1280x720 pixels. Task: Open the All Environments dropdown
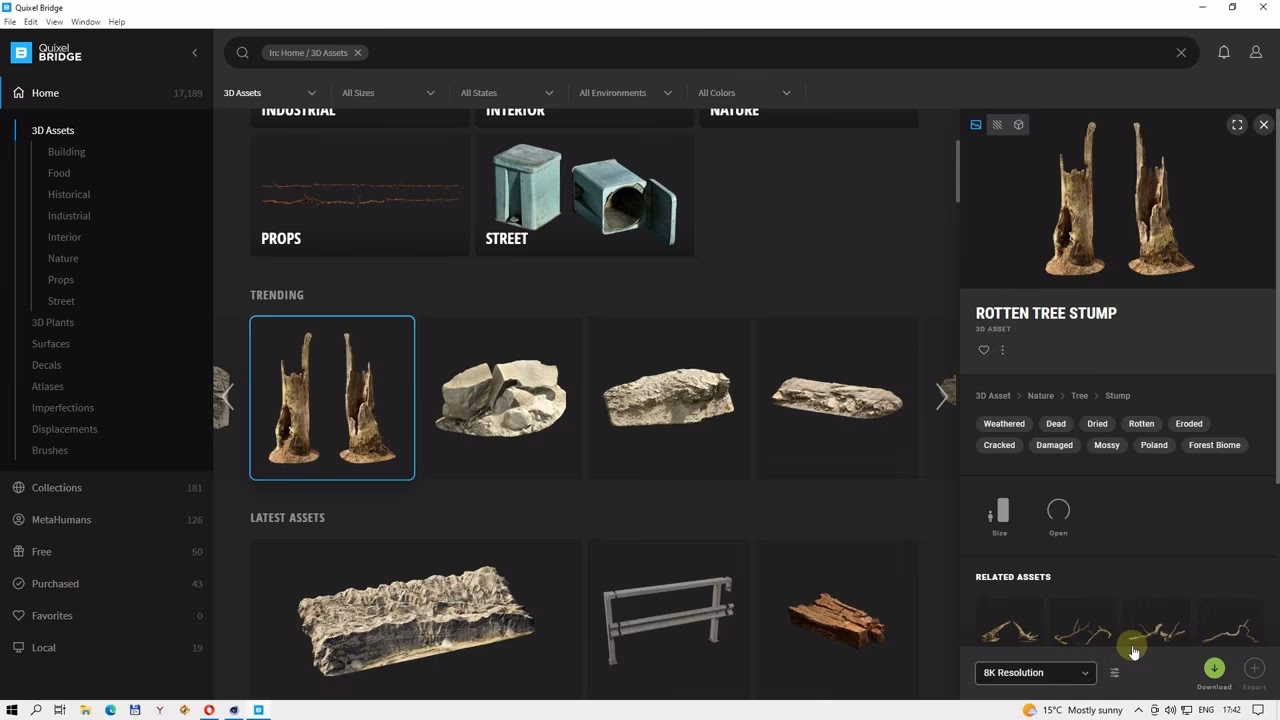[625, 93]
